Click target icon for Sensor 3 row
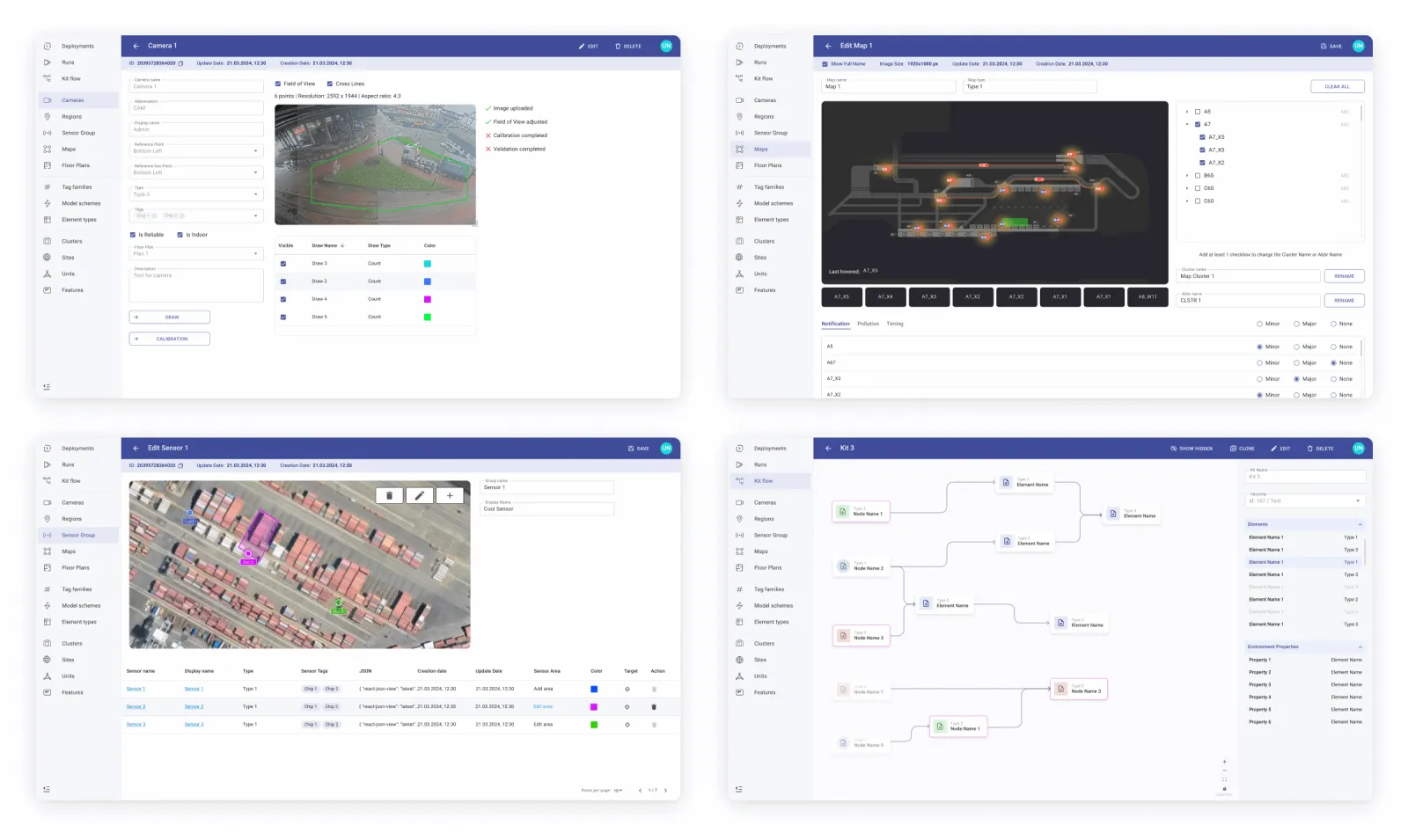 627,725
